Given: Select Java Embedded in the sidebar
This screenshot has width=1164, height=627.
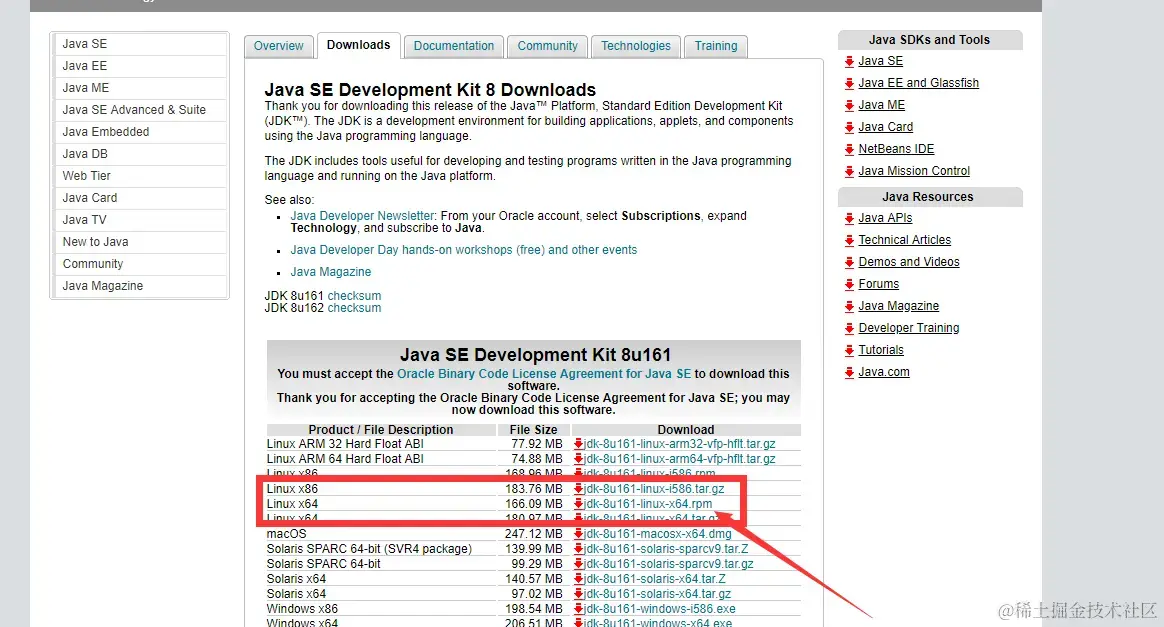Looking at the screenshot, I should point(140,132).
